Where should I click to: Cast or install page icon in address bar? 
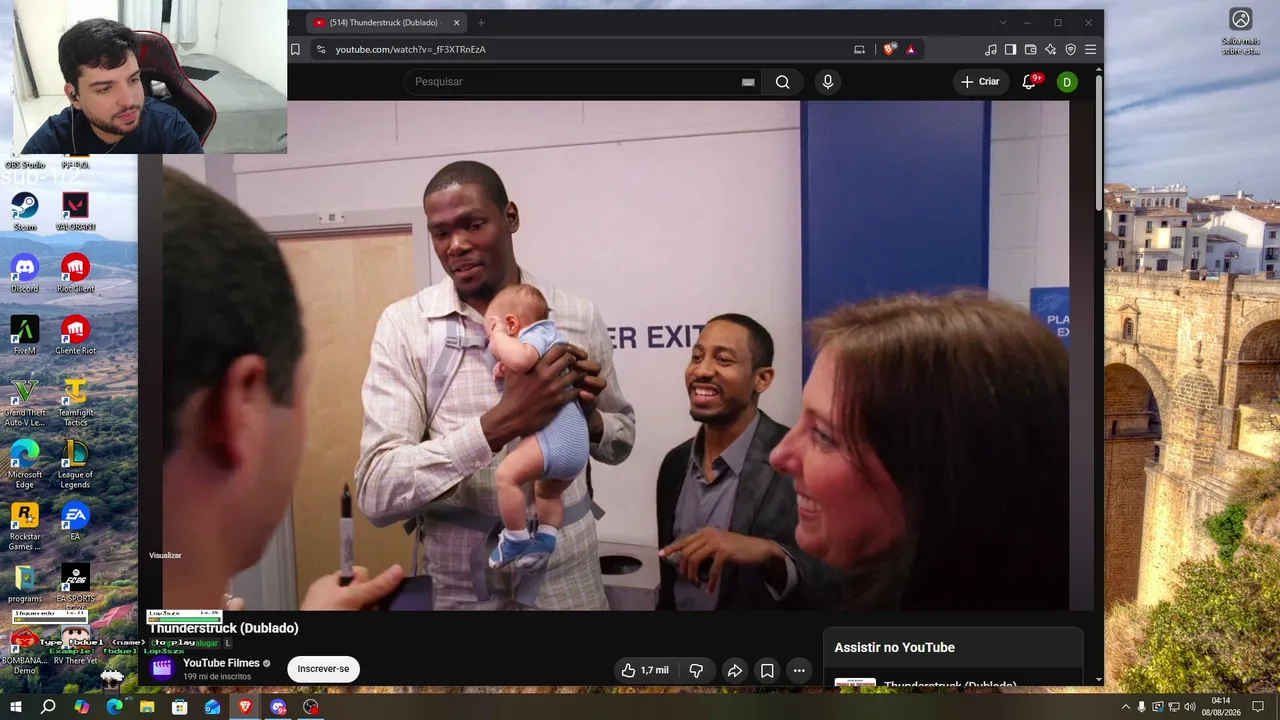pyautogui.click(x=859, y=49)
